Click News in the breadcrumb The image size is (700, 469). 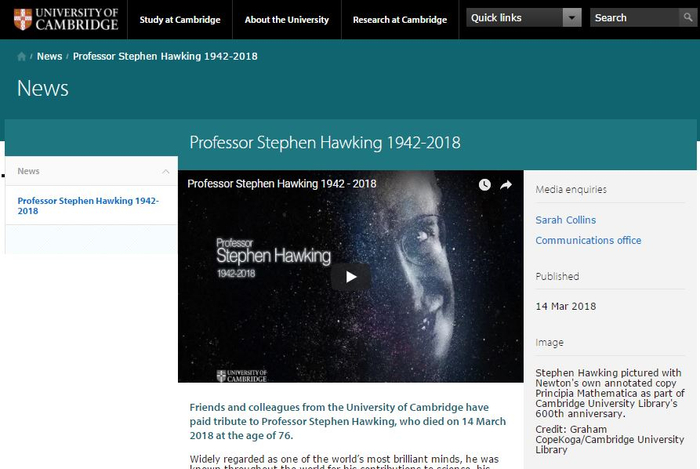(50, 56)
